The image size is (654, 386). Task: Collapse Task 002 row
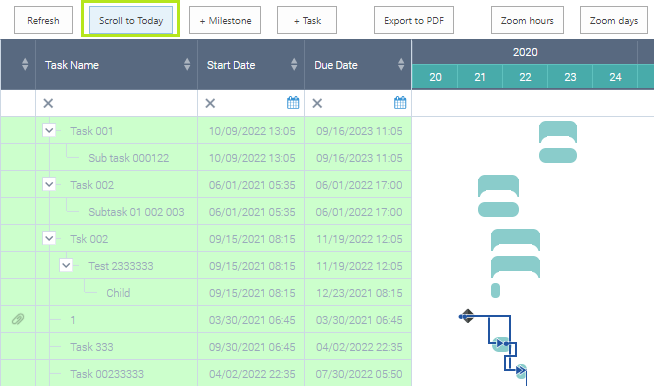pos(49,184)
